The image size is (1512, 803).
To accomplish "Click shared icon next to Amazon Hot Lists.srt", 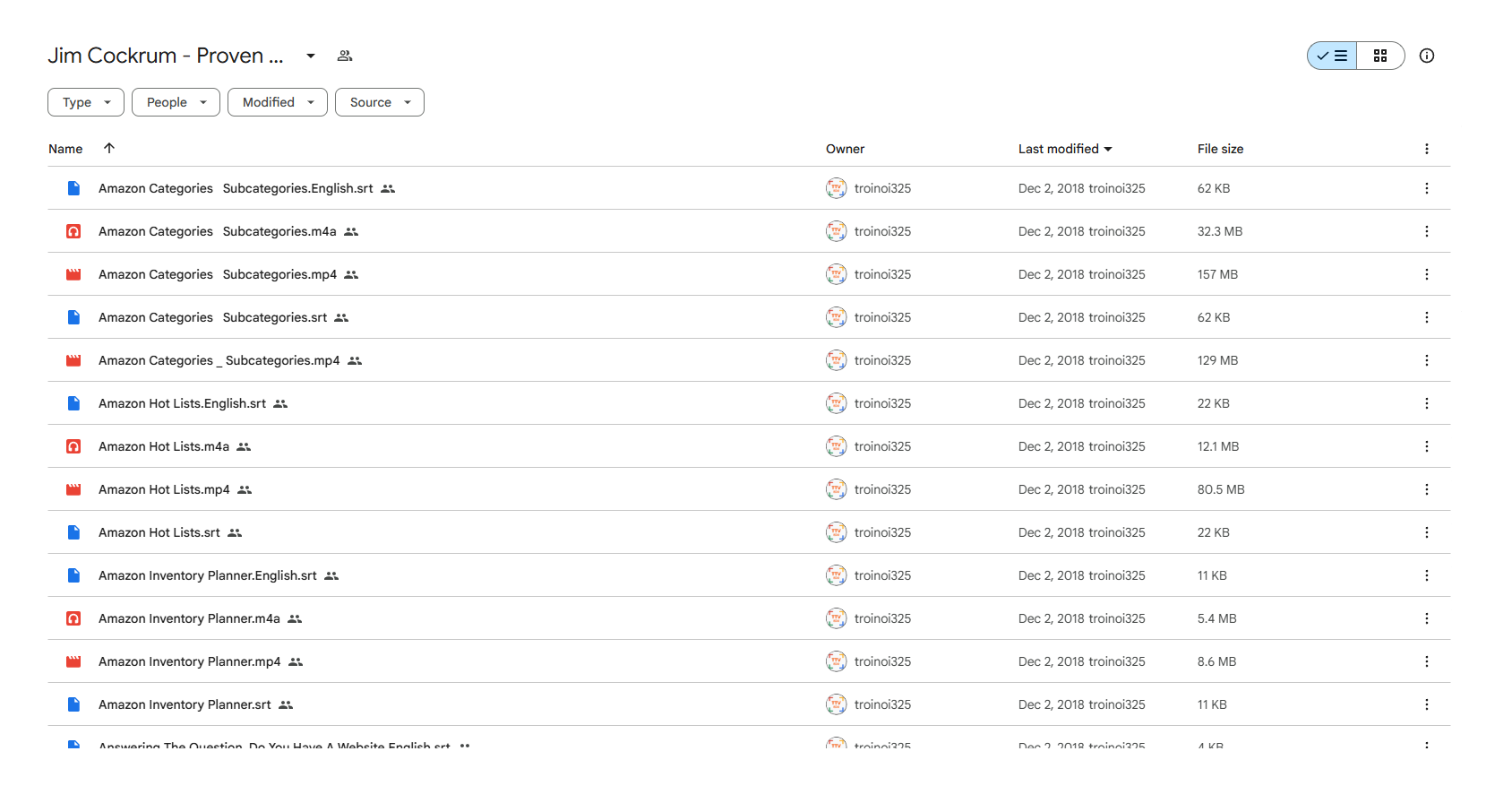I will [x=235, y=532].
